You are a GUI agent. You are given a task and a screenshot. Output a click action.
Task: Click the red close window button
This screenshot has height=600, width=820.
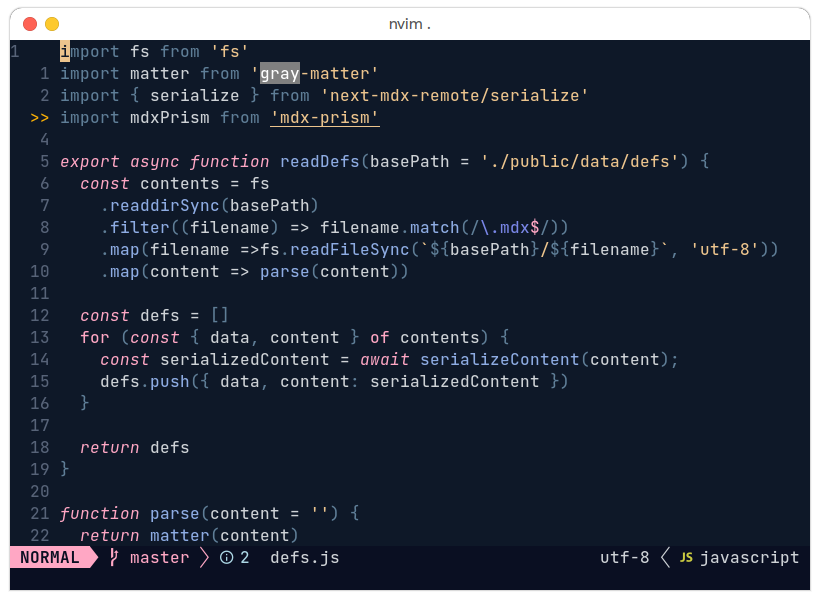pos(30,24)
